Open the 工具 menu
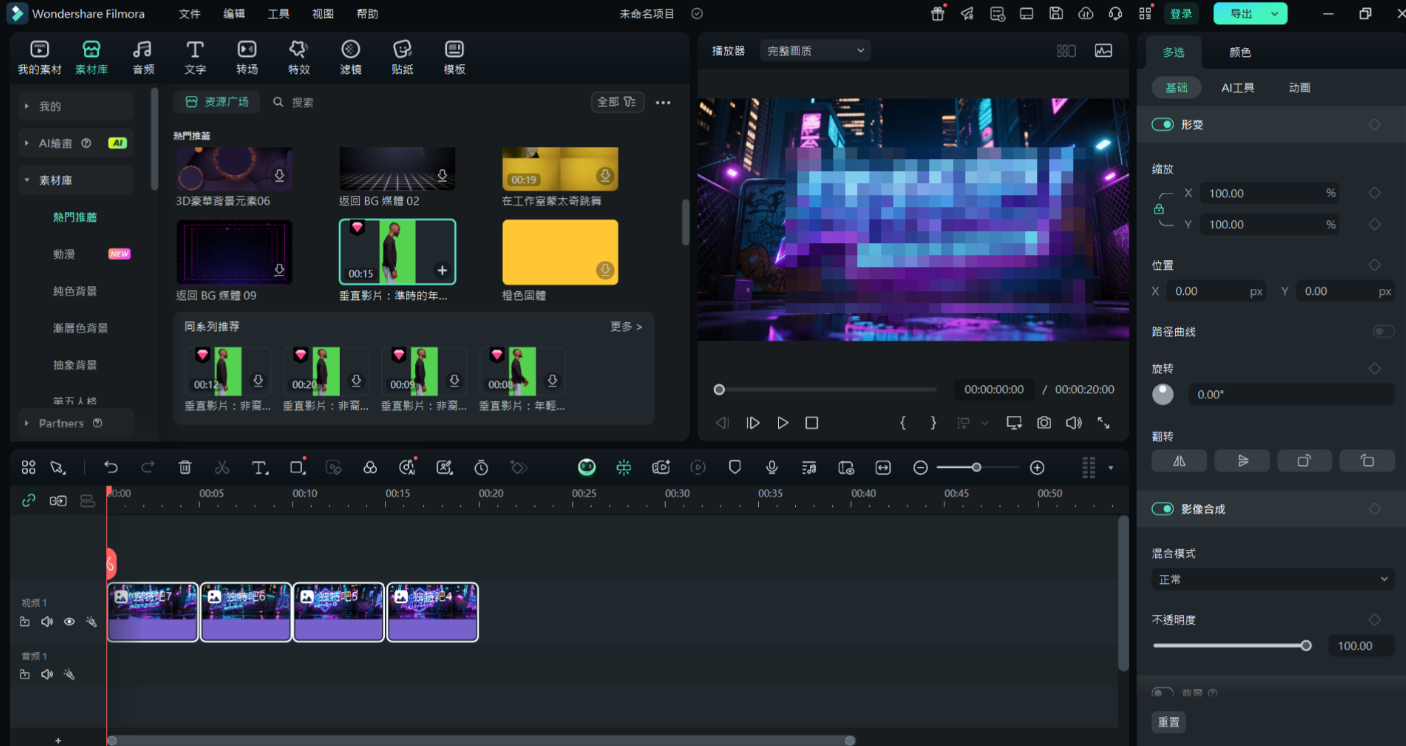 click(x=279, y=14)
